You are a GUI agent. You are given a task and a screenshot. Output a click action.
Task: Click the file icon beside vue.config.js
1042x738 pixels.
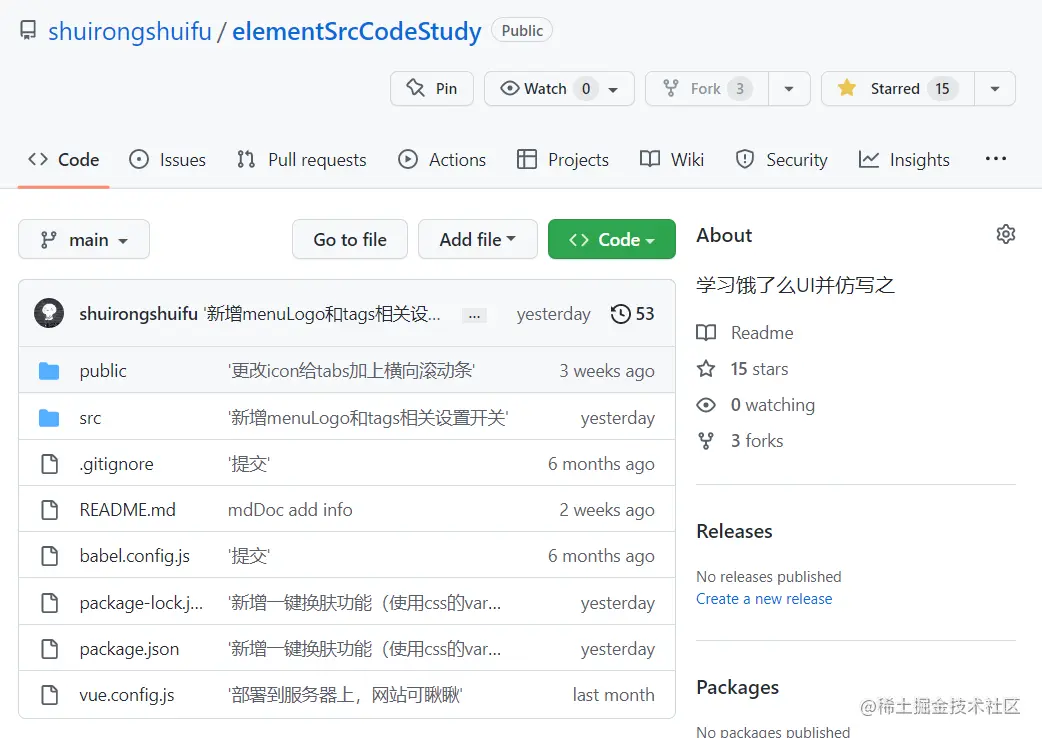pyautogui.click(x=49, y=694)
